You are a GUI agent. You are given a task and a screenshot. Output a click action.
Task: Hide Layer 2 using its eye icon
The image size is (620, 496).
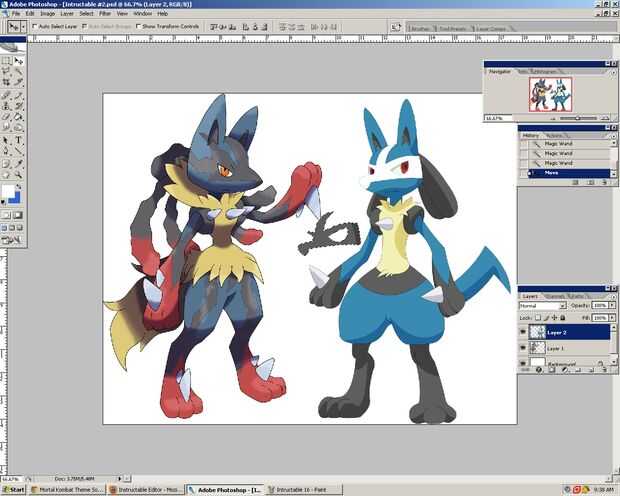point(523,332)
